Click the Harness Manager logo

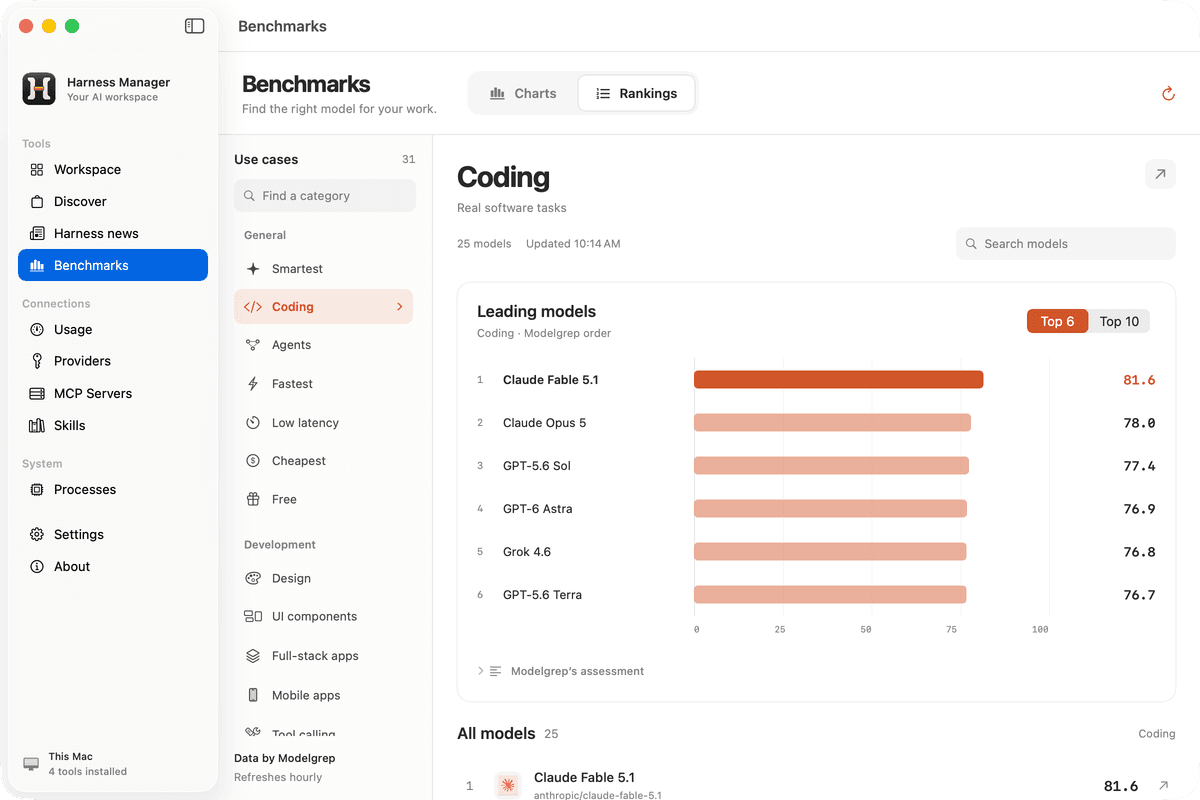[39, 88]
